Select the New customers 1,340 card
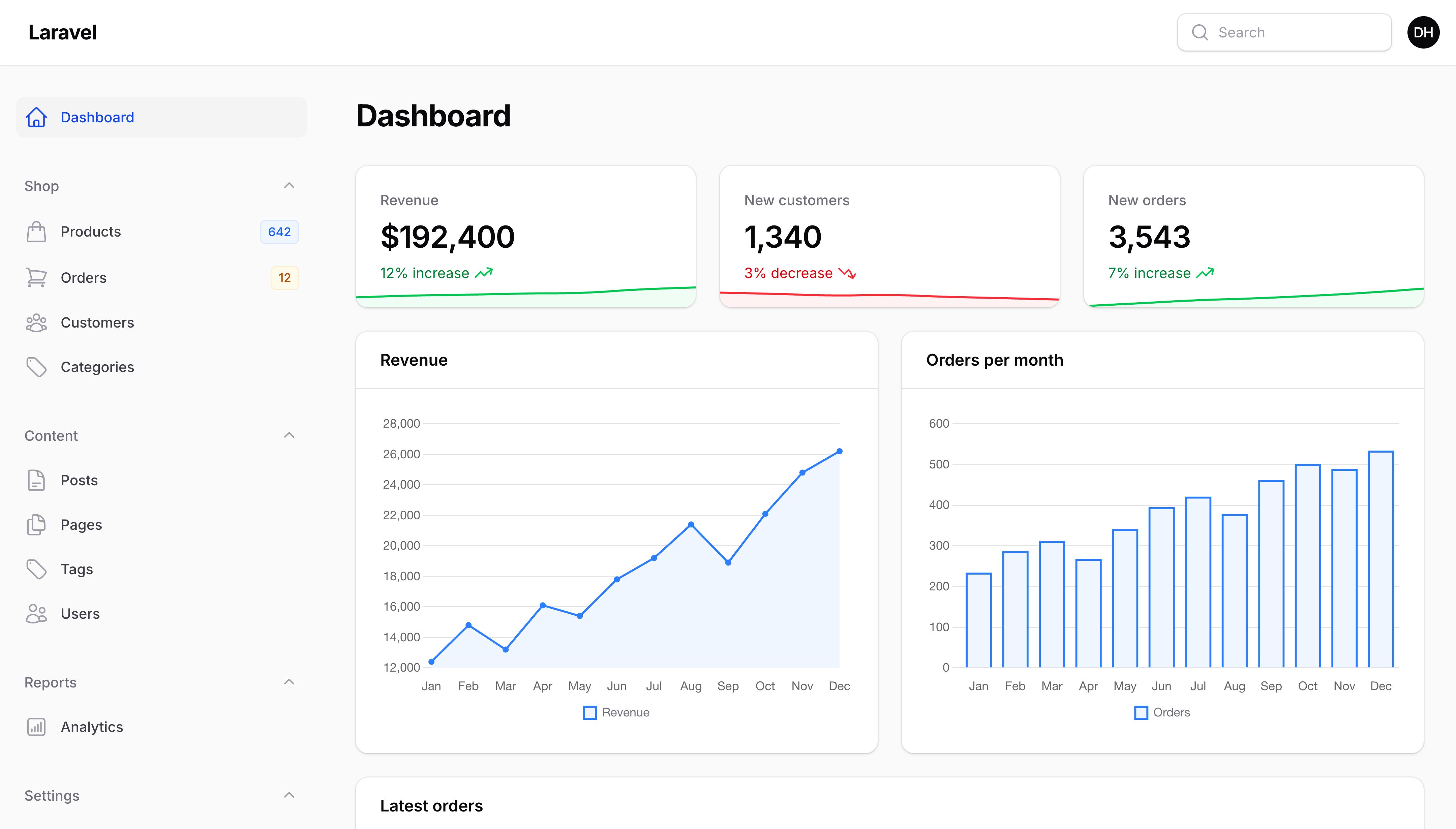This screenshot has height=829, width=1456. pyautogui.click(x=889, y=237)
